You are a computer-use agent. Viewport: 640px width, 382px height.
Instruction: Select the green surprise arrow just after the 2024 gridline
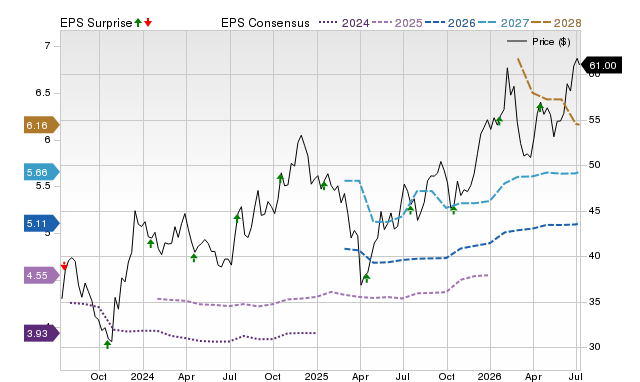[151, 244]
